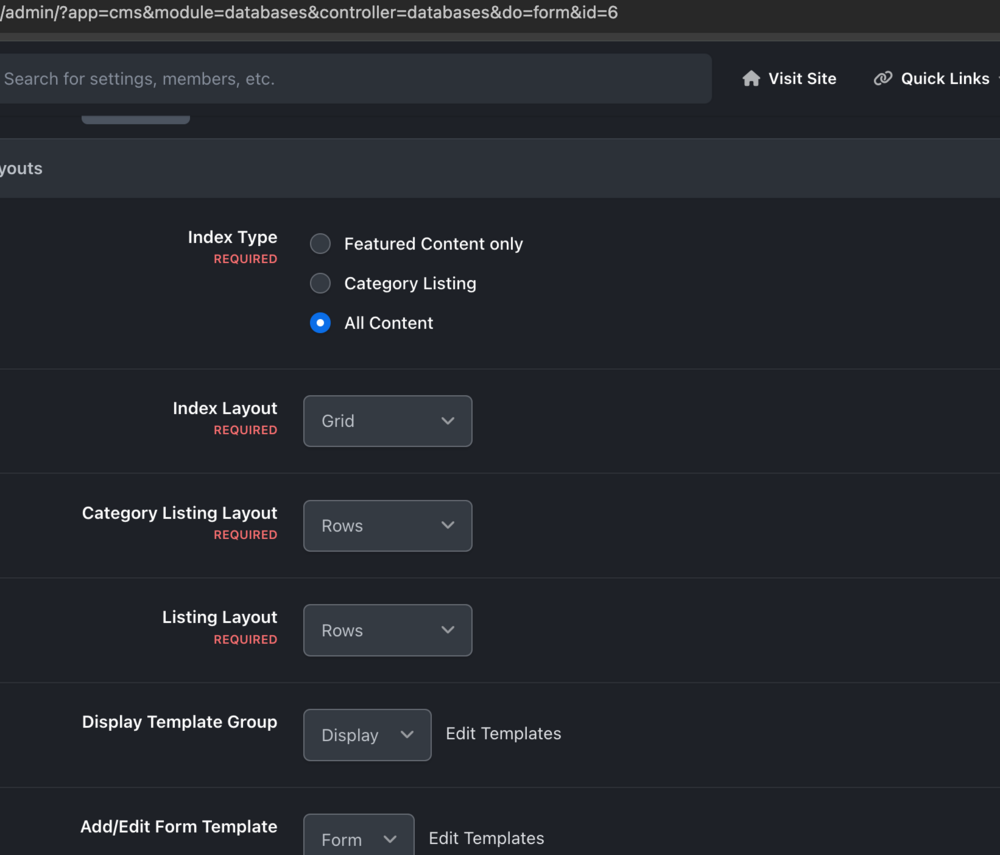Click Edit Templates beside Form dropdown
This screenshot has height=855, width=1000.
pos(486,838)
